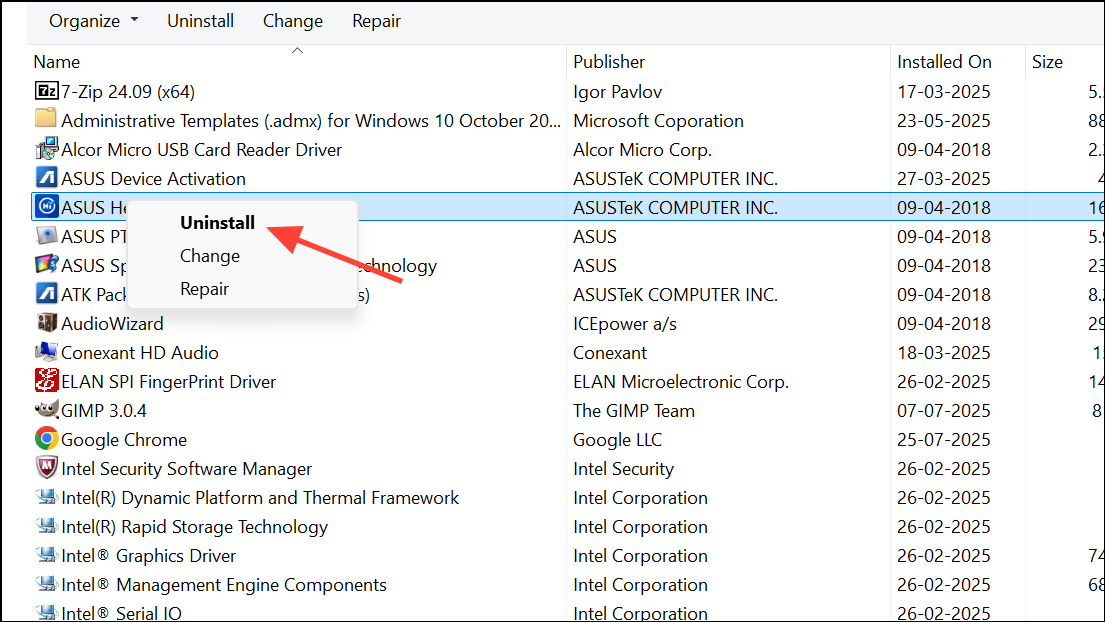Click the Intel Security Software Manager icon
The height and width of the screenshot is (622, 1105).
(46, 468)
